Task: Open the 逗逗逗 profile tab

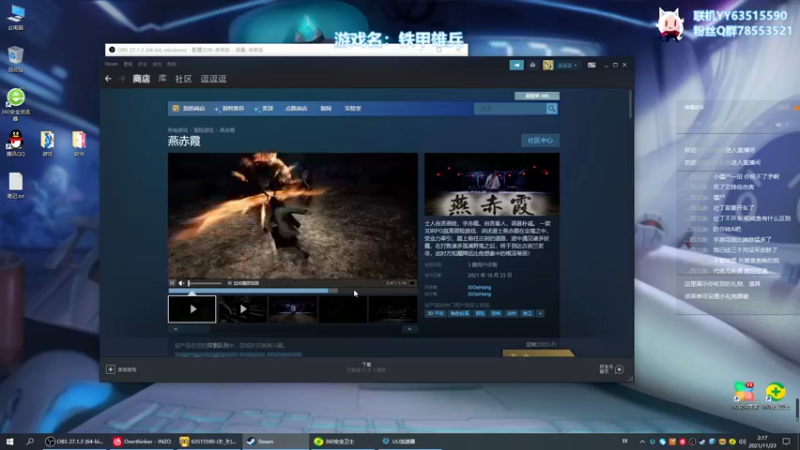Action: (213, 79)
